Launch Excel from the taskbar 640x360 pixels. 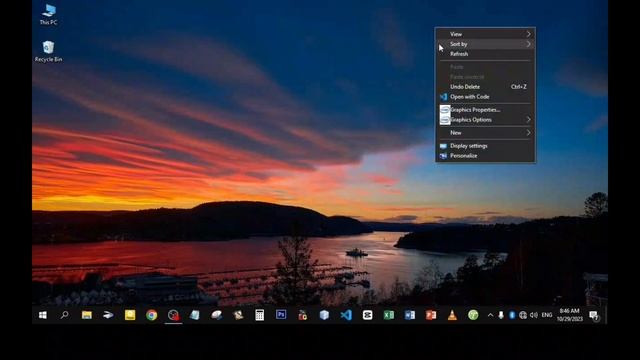coord(389,315)
